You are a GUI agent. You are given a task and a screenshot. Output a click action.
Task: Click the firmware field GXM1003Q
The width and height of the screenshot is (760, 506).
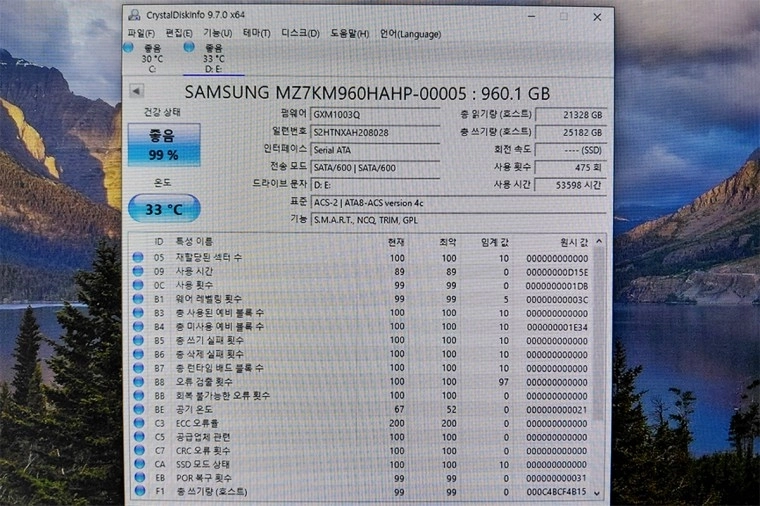[375, 115]
